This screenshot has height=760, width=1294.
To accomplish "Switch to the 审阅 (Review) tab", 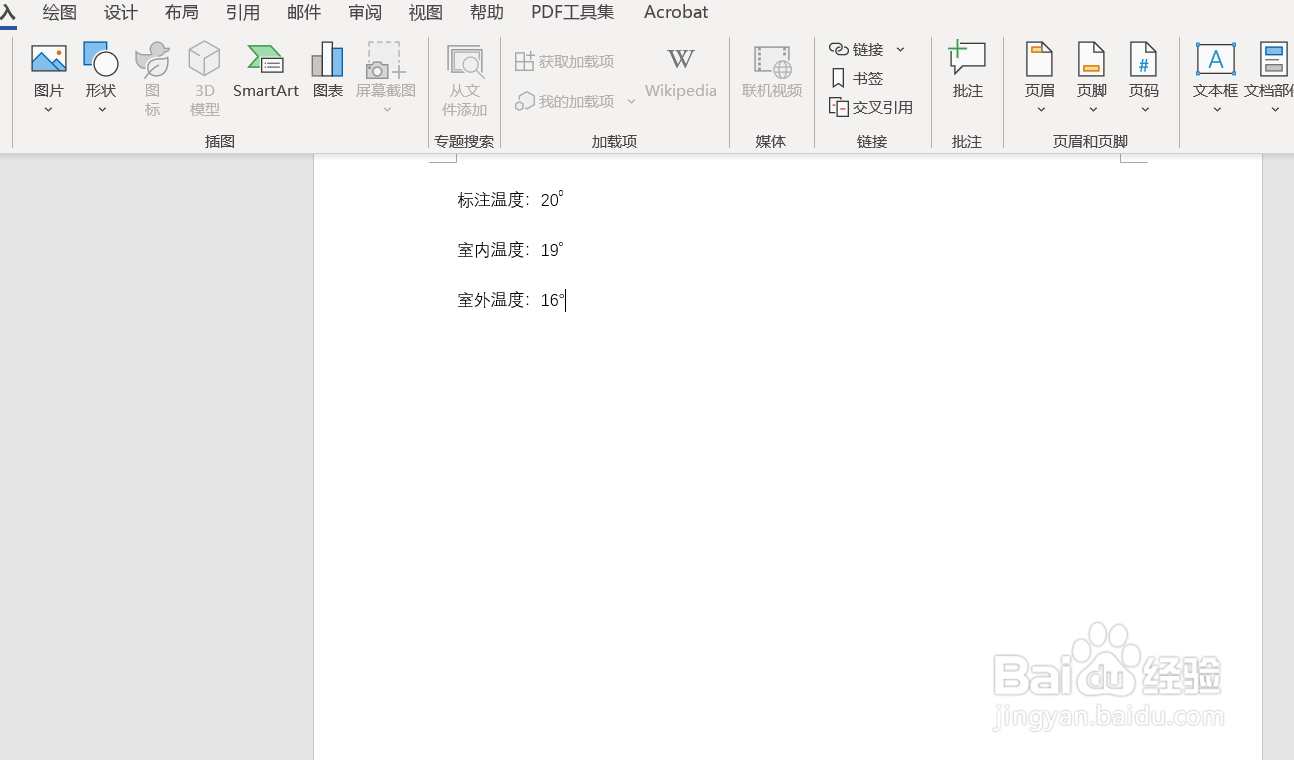I will (x=365, y=12).
